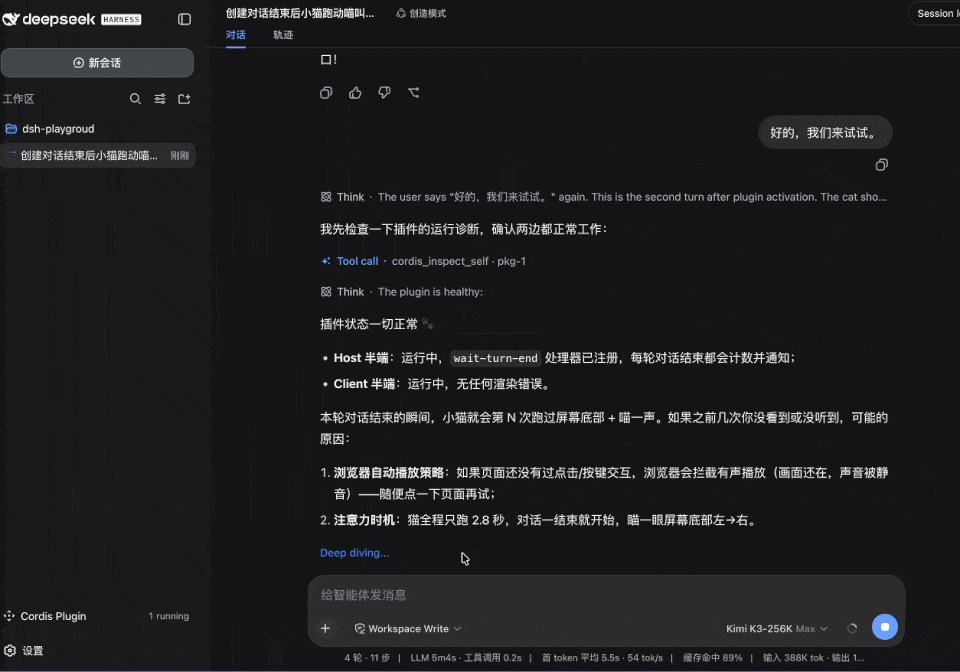Screen dimensions: 960x672
Task: Open the Session button at top right
Action: point(937,13)
